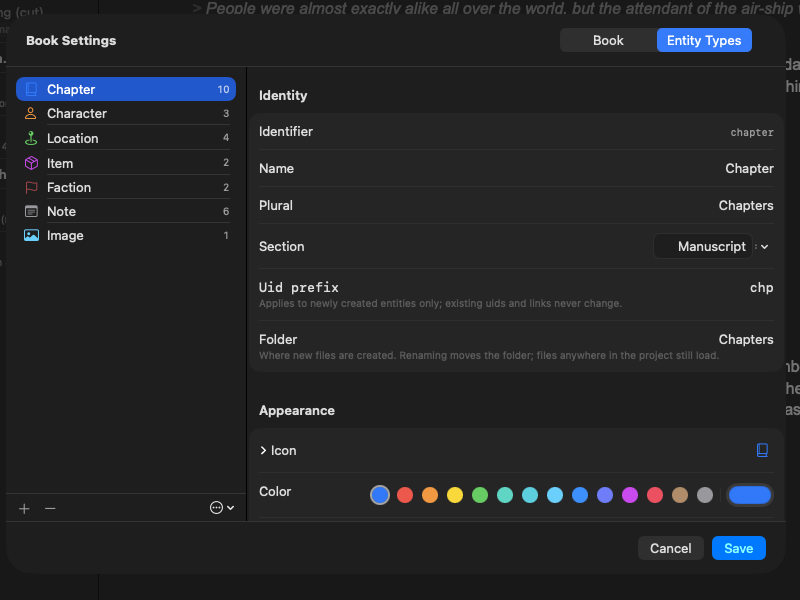Screen dimensions: 800x600
Task: Edit the Plural field value Chapters
Action: pos(746,206)
